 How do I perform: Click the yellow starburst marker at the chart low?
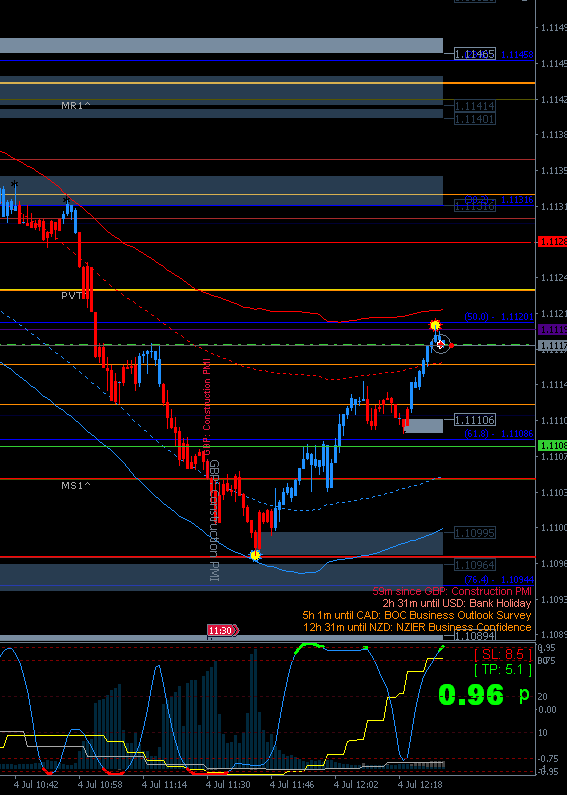point(256,556)
